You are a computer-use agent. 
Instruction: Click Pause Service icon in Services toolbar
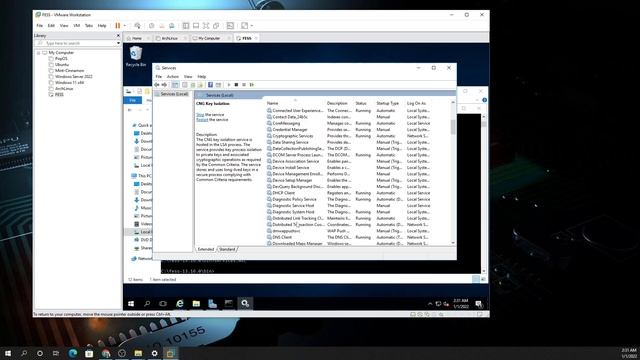coord(244,84)
